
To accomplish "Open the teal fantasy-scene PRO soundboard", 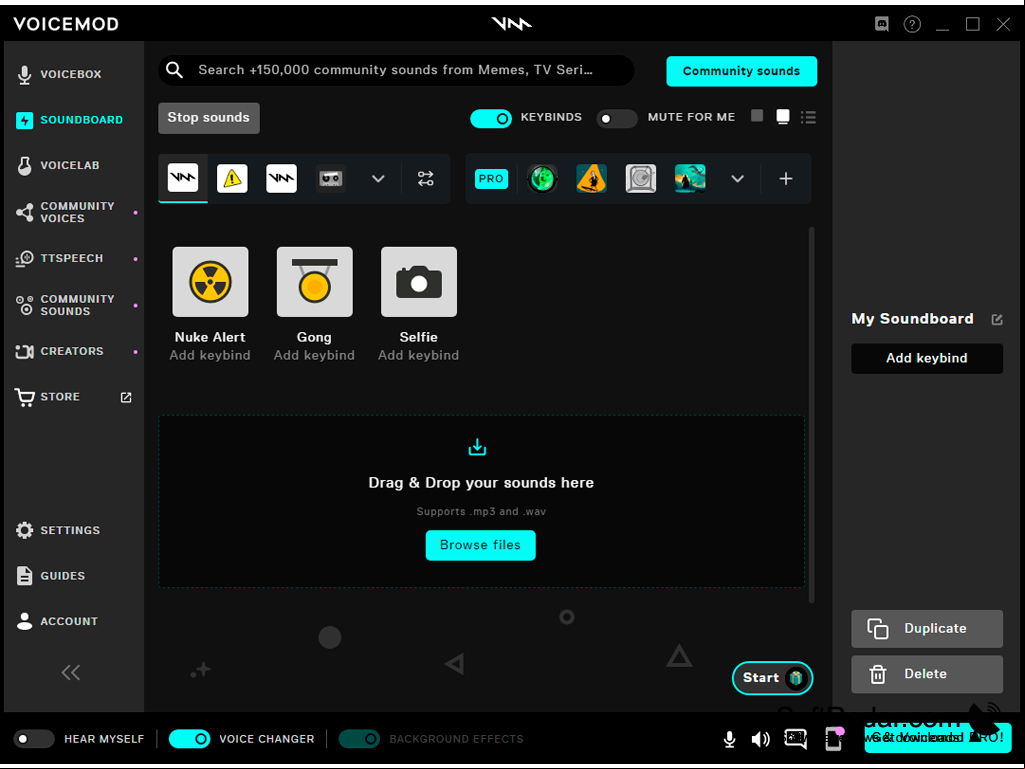I will (x=690, y=178).
